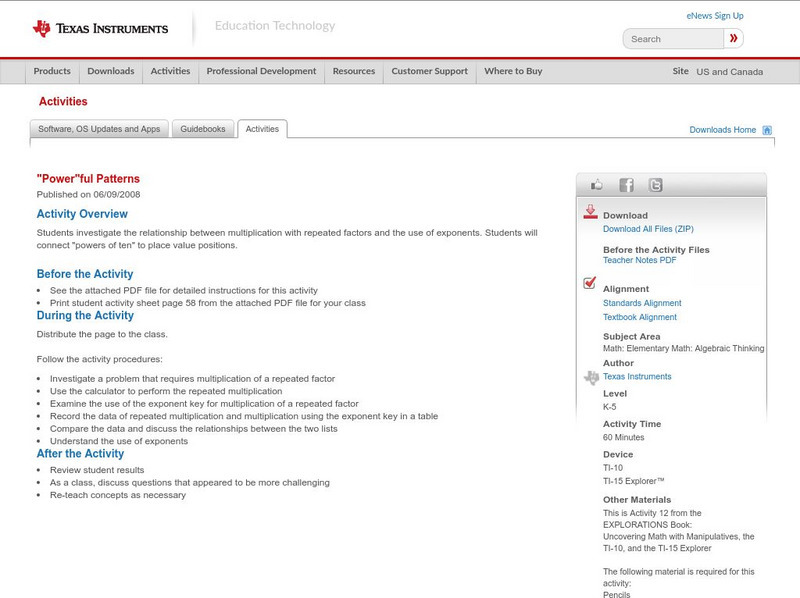This screenshot has width=800, height=598.
Task: Open the eNews Sign Up link
Action: point(715,16)
